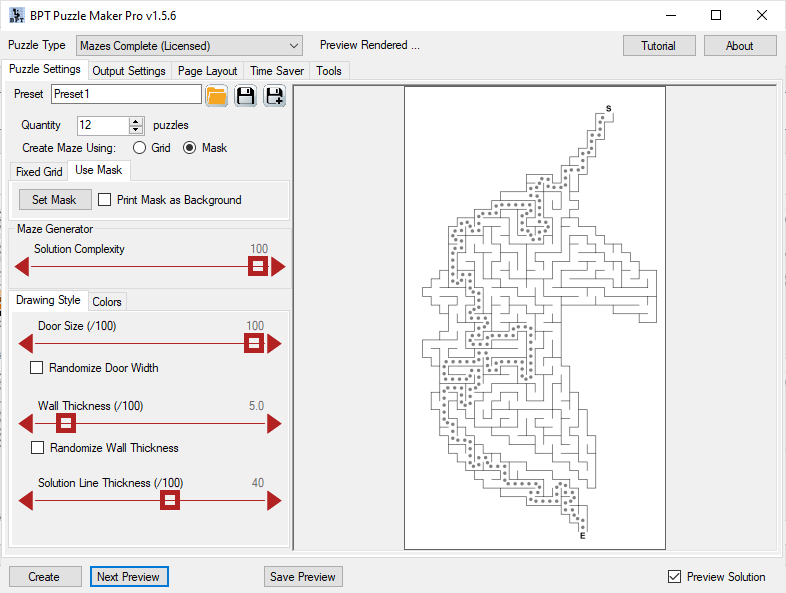Open the Time Saver tab
The width and height of the screenshot is (786, 593).
coord(277,71)
